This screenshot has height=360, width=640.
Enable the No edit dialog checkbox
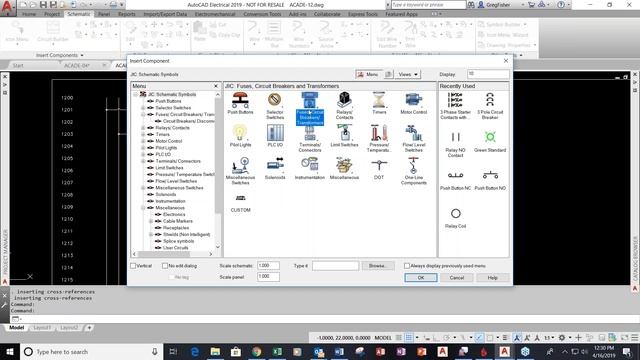click(x=165, y=266)
